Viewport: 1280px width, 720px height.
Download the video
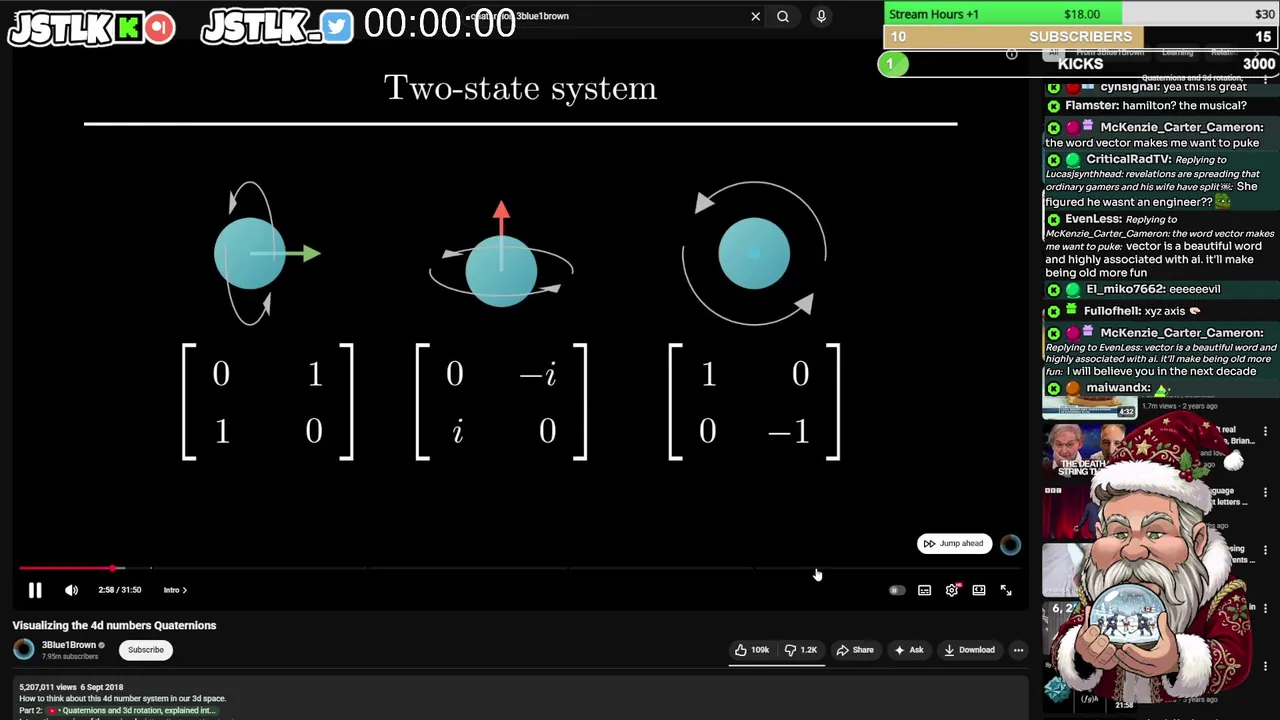click(968, 650)
